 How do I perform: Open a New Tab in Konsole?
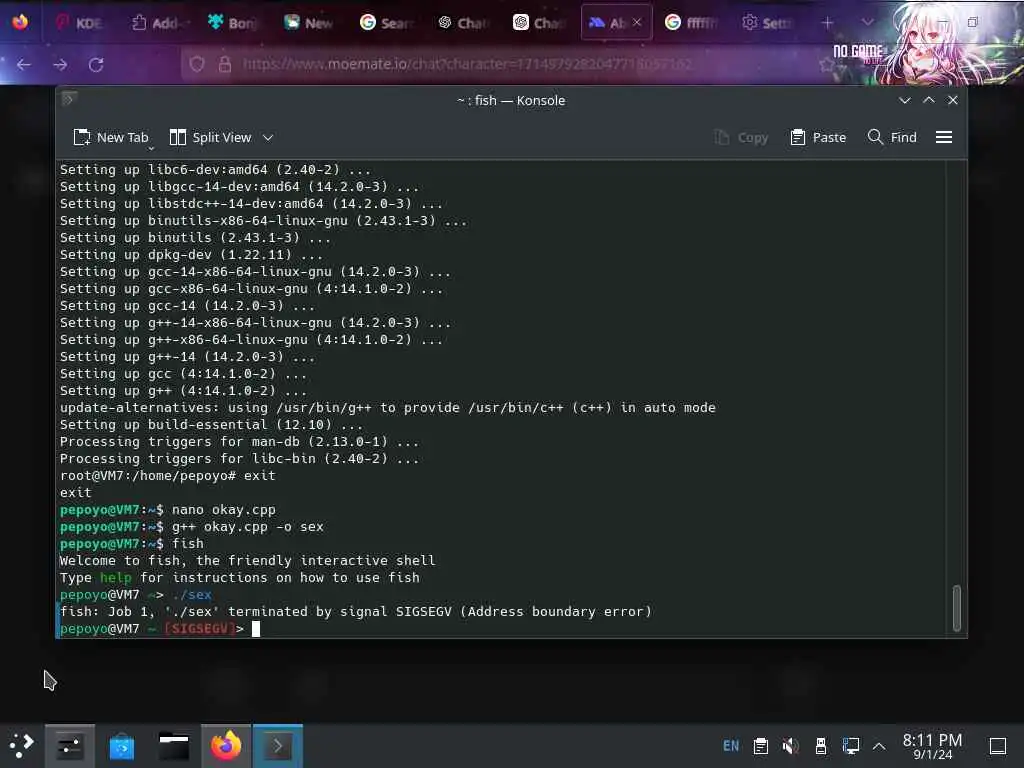[x=111, y=137]
